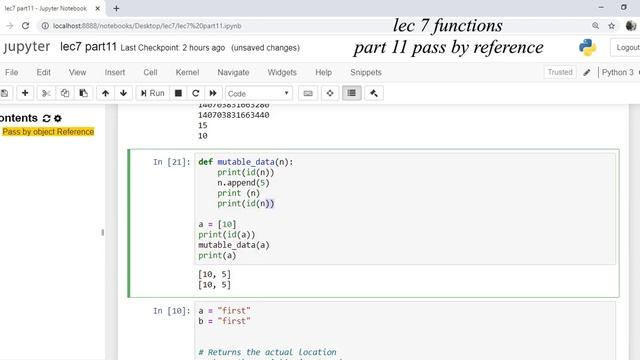Run the current cell
The height and width of the screenshot is (360, 640).
click(x=153, y=93)
